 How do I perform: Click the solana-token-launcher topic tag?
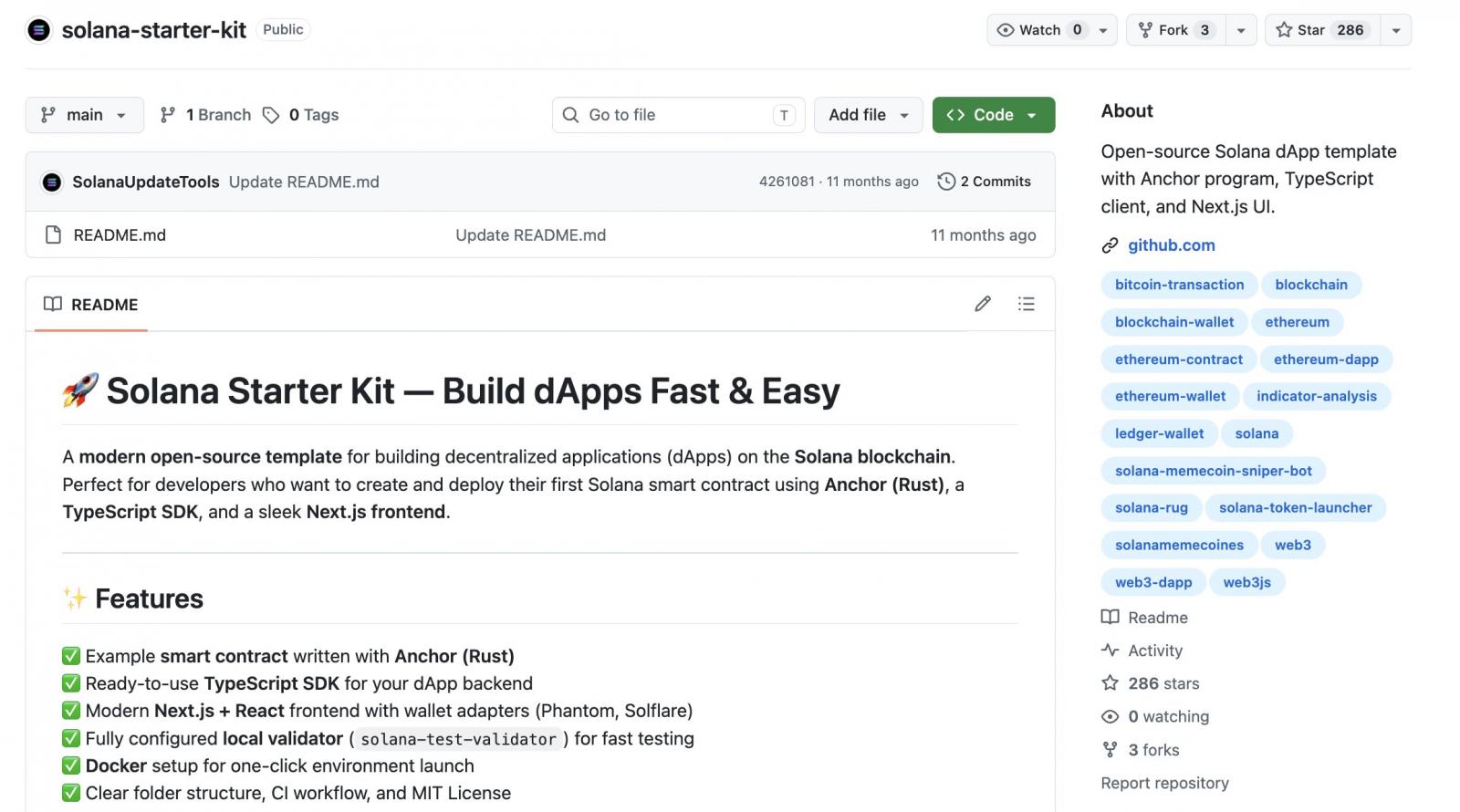[x=1296, y=507]
